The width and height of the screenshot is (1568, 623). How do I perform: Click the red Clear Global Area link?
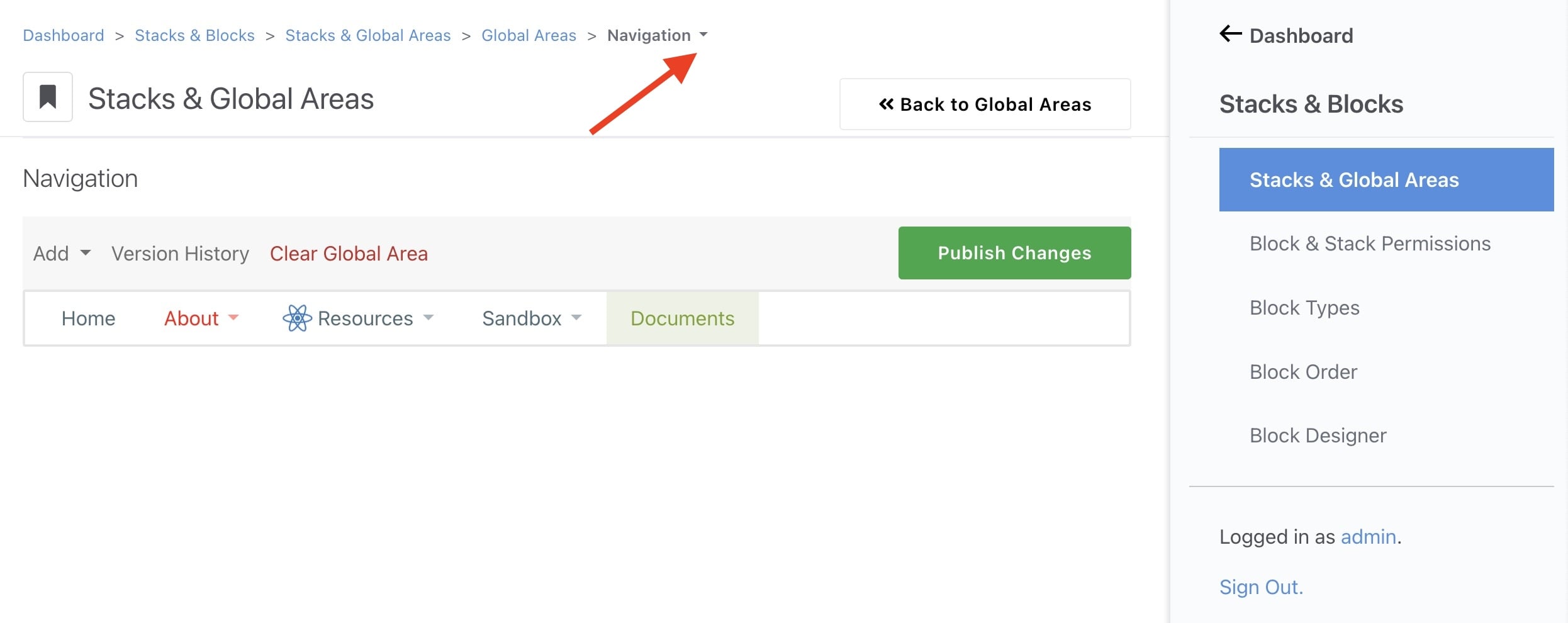(349, 254)
